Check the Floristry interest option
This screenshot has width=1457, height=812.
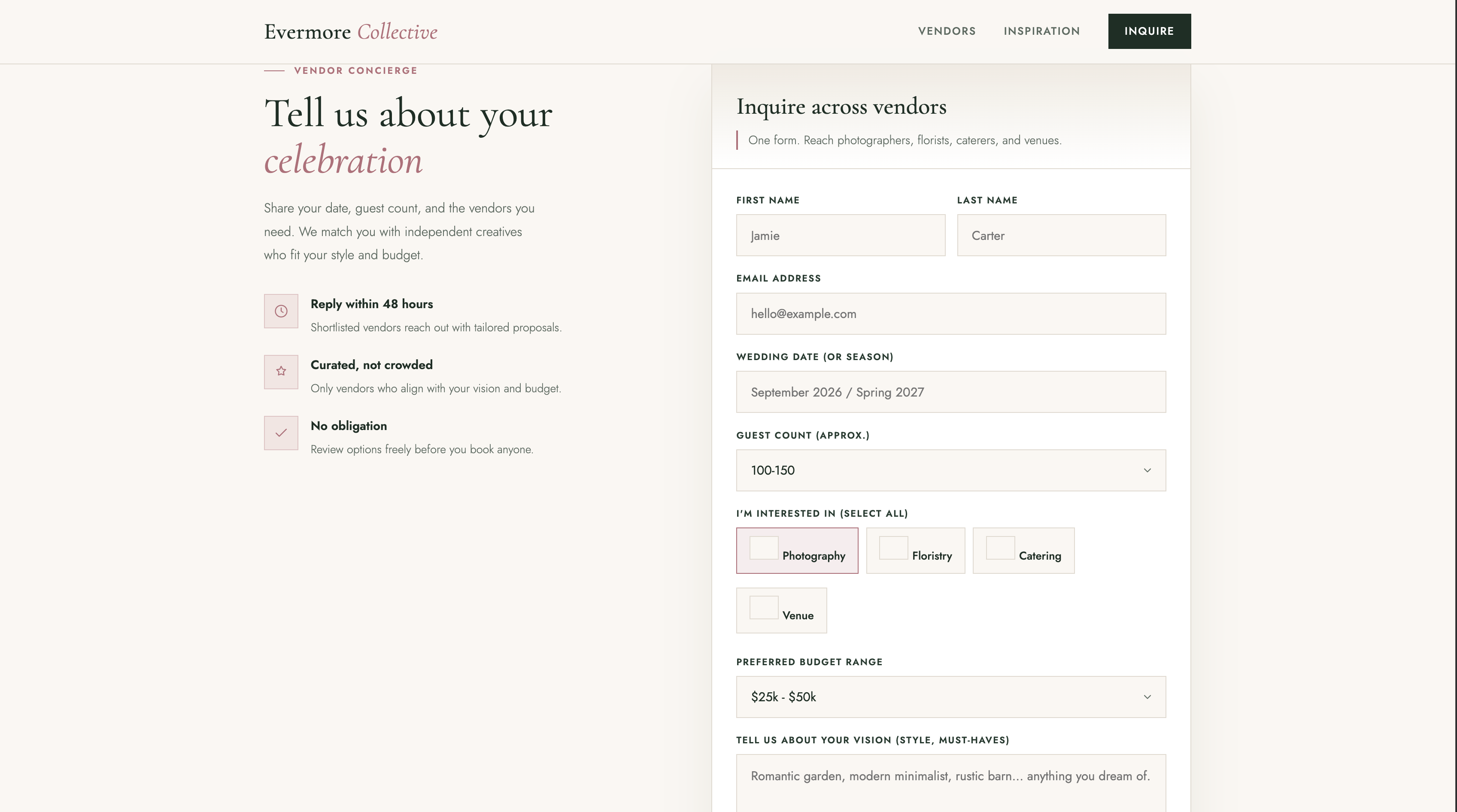pyautogui.click(x=894, y=548)
